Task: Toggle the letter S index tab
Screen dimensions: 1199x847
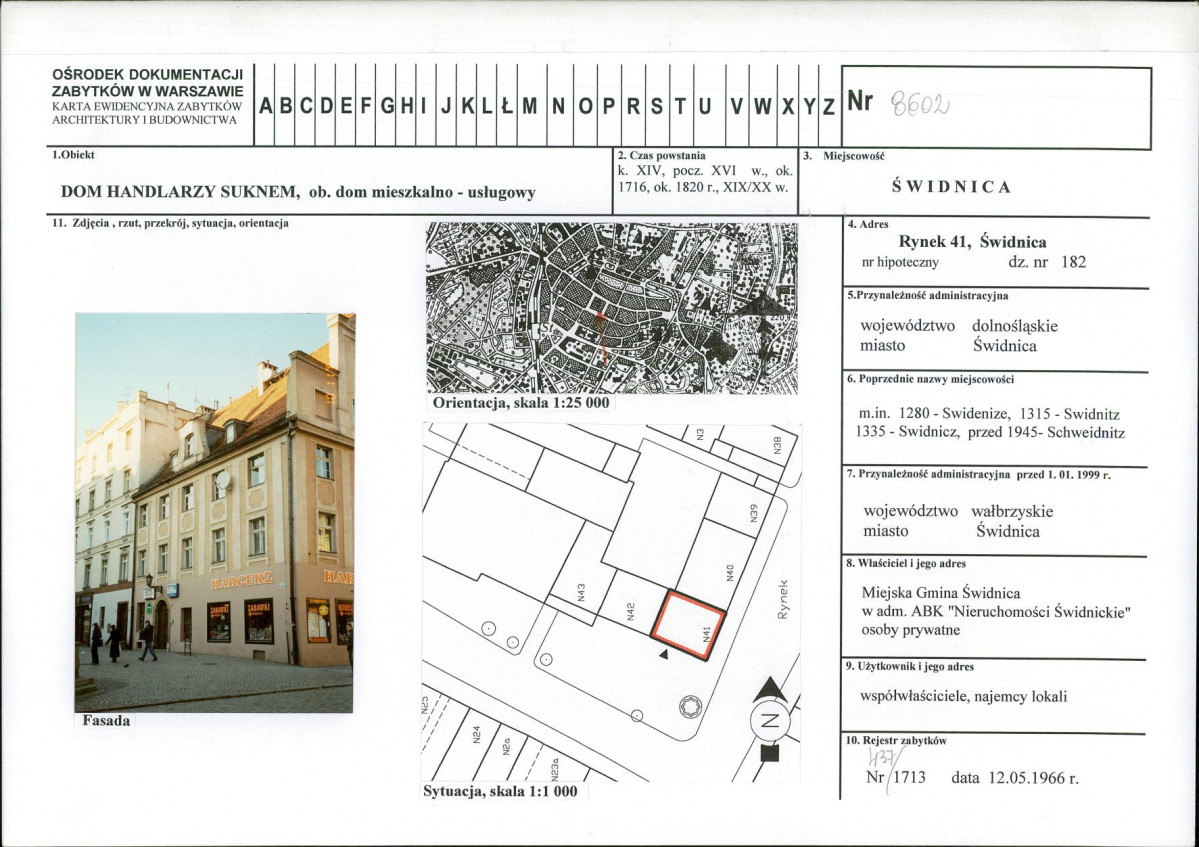Action: (658, 103)
